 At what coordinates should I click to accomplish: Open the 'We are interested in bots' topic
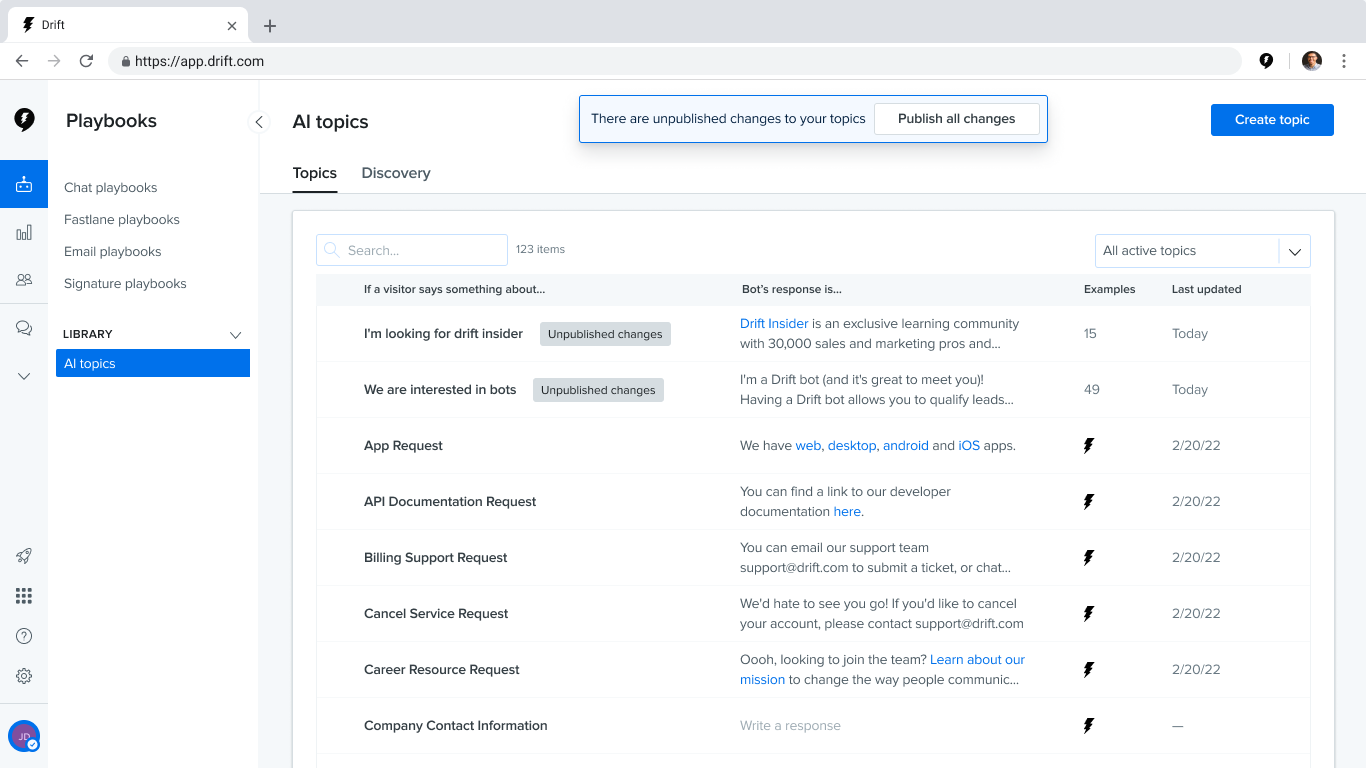coord(440,390)
